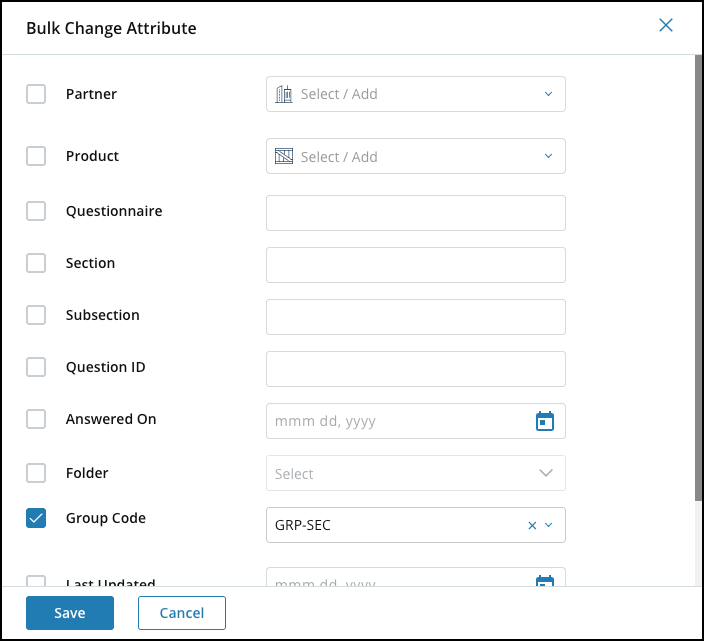Image resolution: width=704 pixels, height=641 pixels.
Task: Click the Section text input field
Action: tap(416, 265)
